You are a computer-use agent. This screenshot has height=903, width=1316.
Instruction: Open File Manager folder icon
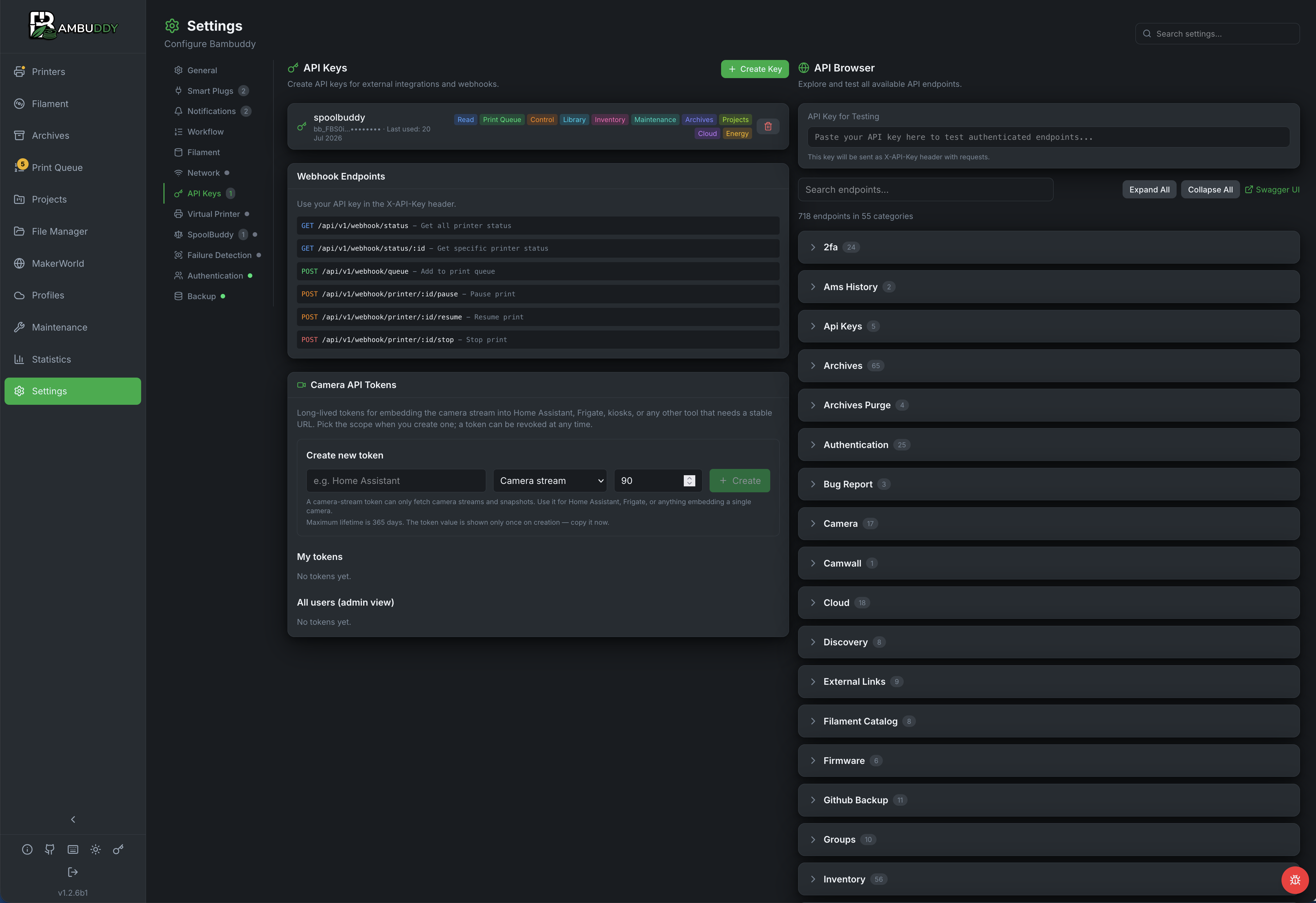point(19,231)
